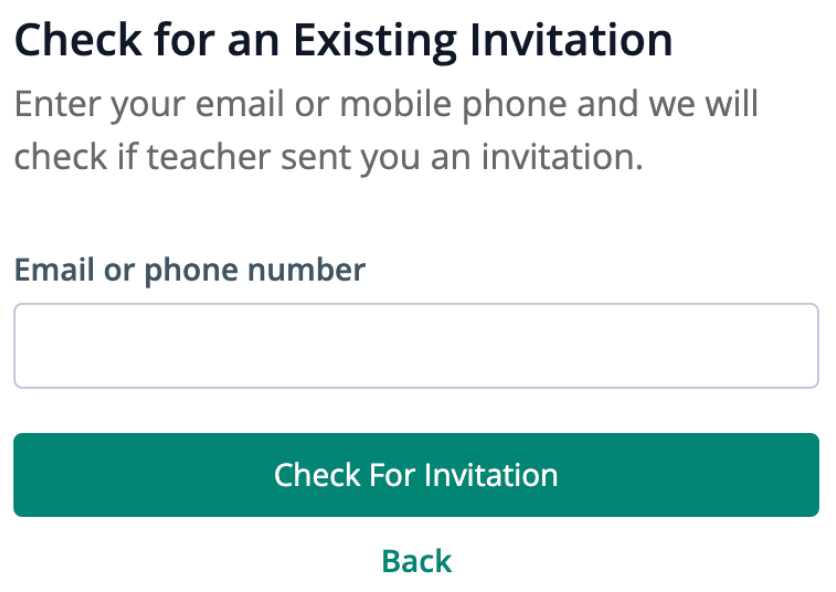836x592 pixels.
Task: Submit the form with the green button
Action: point(416,474)
